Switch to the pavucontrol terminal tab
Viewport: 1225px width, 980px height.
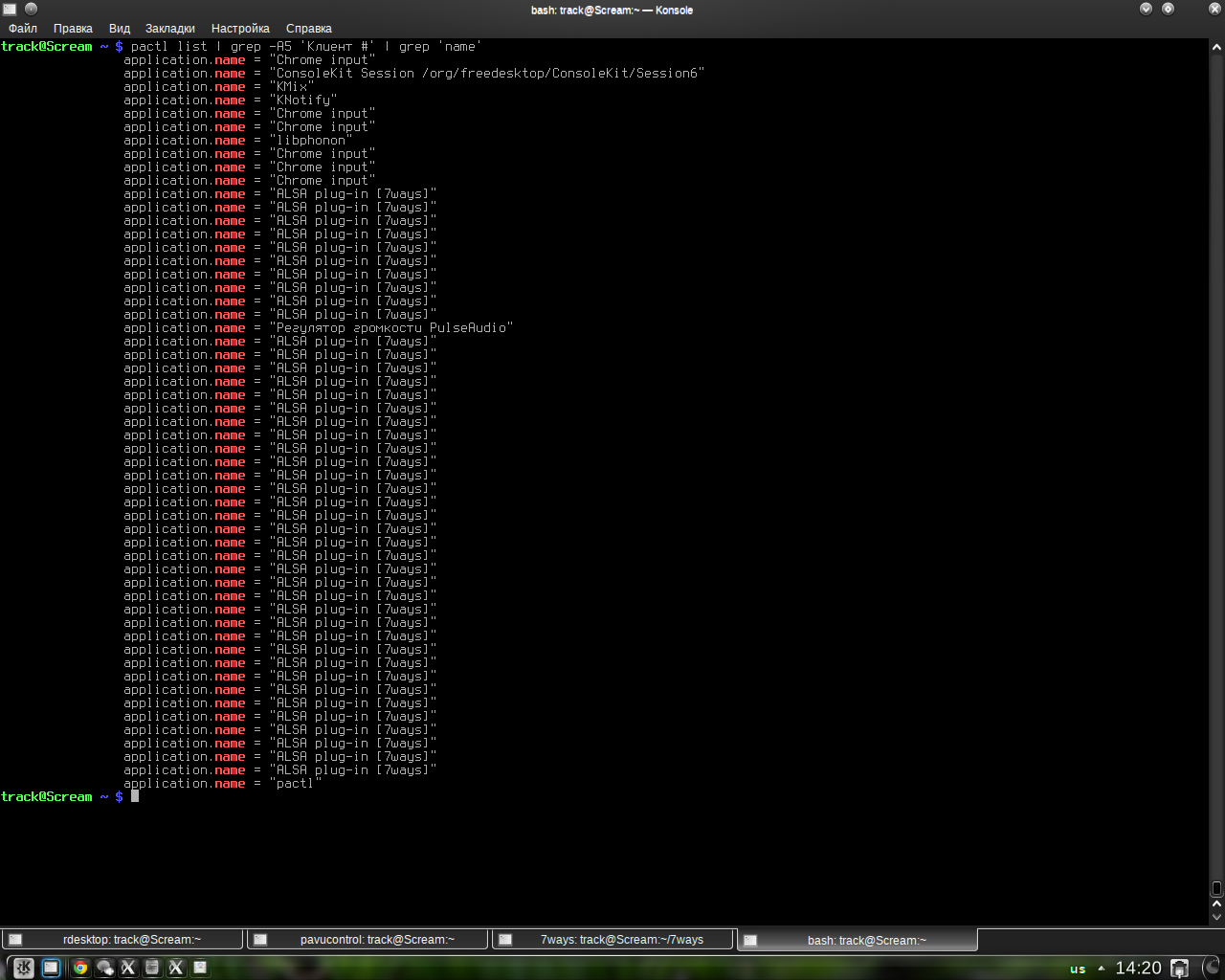coord(367,940)
